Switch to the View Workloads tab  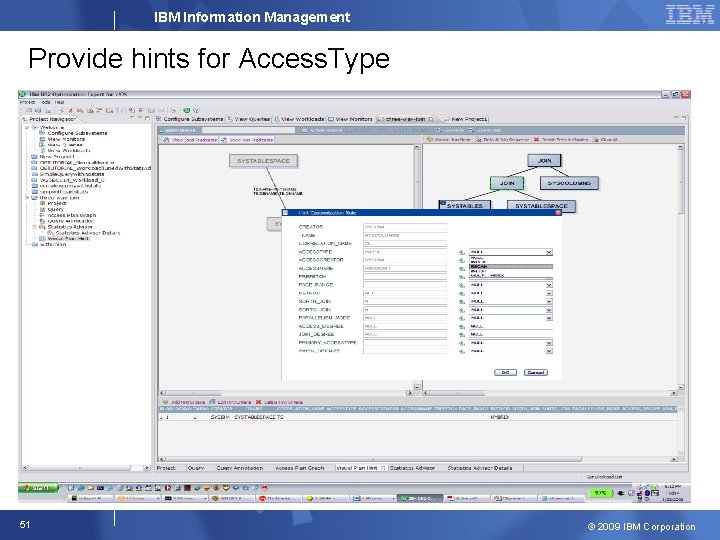(x=299, y=119)
